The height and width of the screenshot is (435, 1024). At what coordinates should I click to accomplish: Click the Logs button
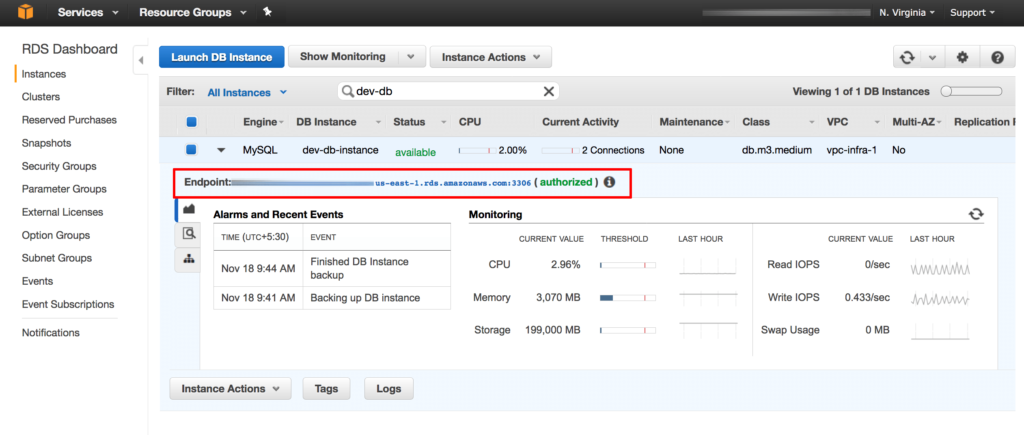pos(389,389)
